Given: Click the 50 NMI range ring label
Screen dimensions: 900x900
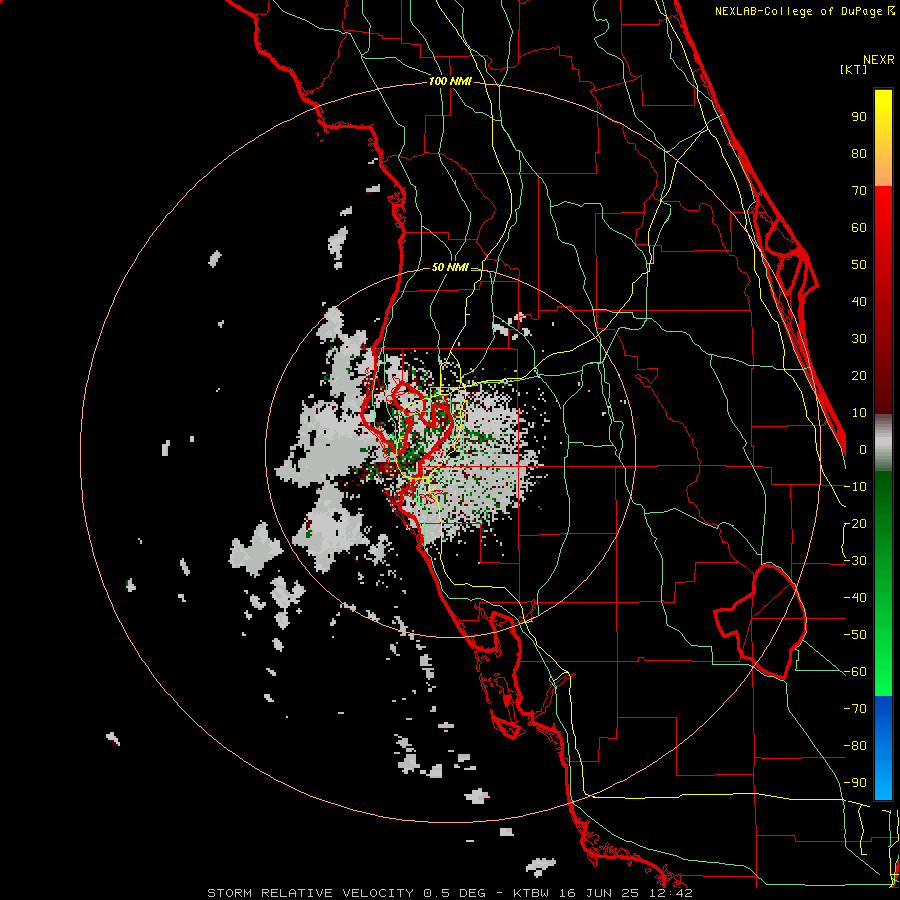Looking at the screenshot, I should (450, 267).
